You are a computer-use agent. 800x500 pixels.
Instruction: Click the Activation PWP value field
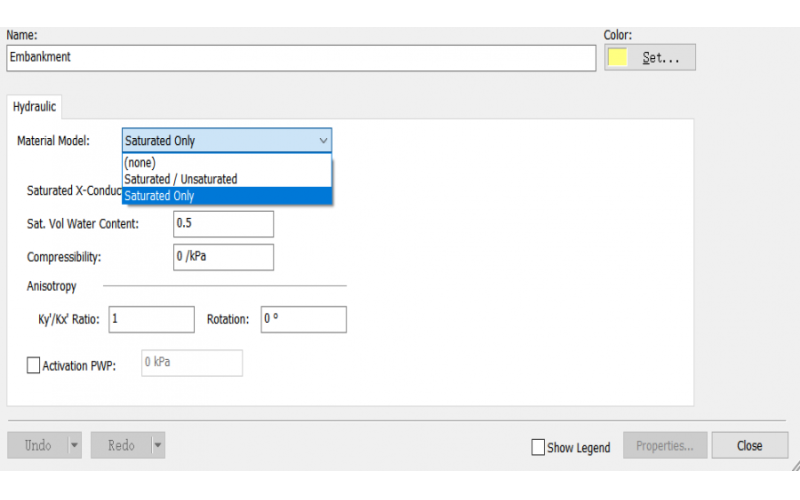click(190, 362)
